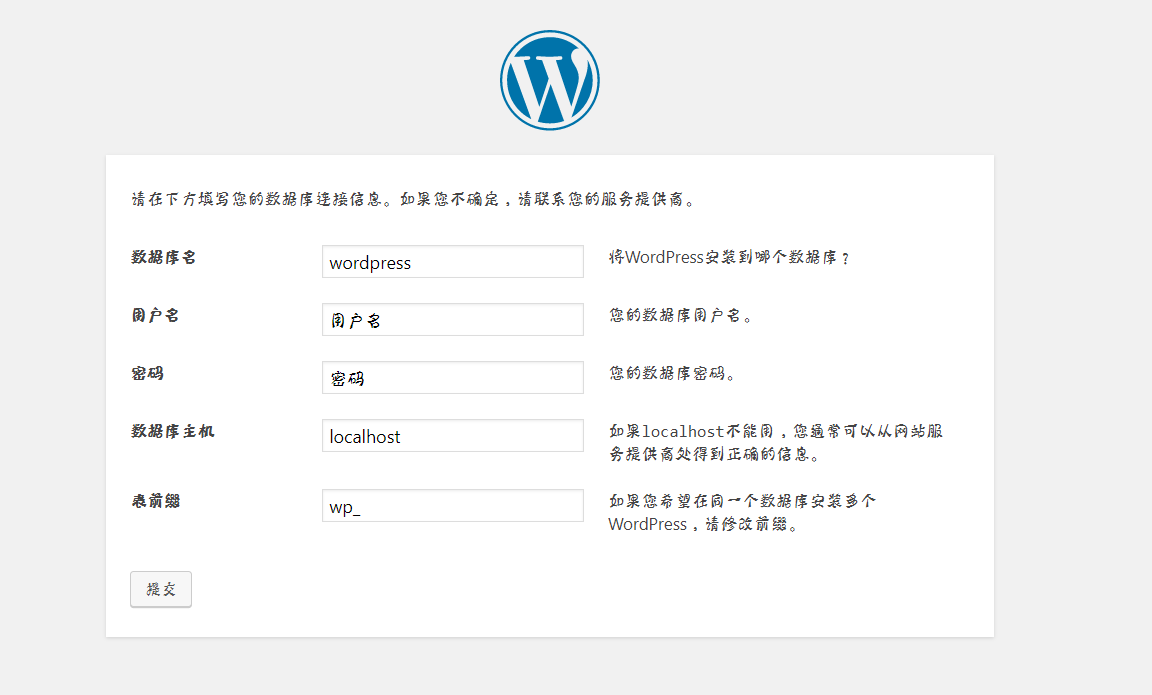Click the localhost hint description text
Screen dimensions: 1152x695
tap(775, 442)
